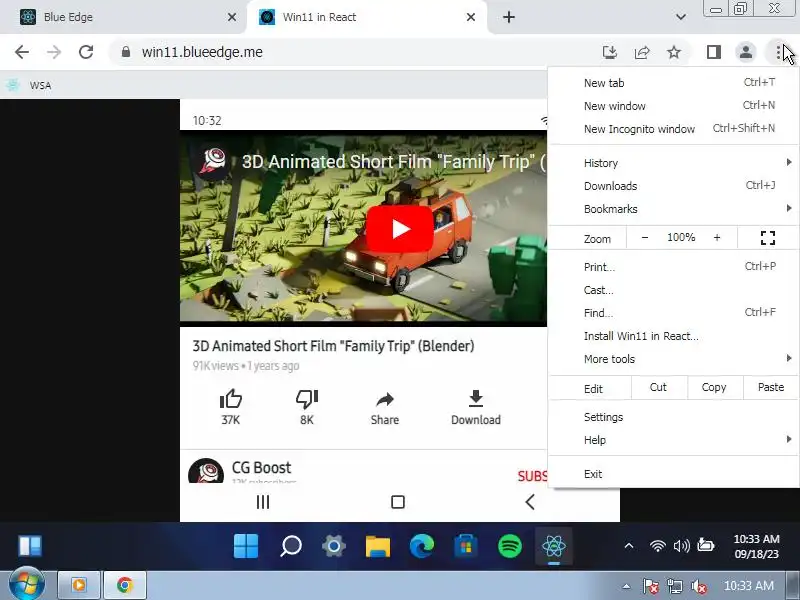This screenshot has width=800, height=600.
Task: Click Cut in the Edit row
Action: (659, 387)
